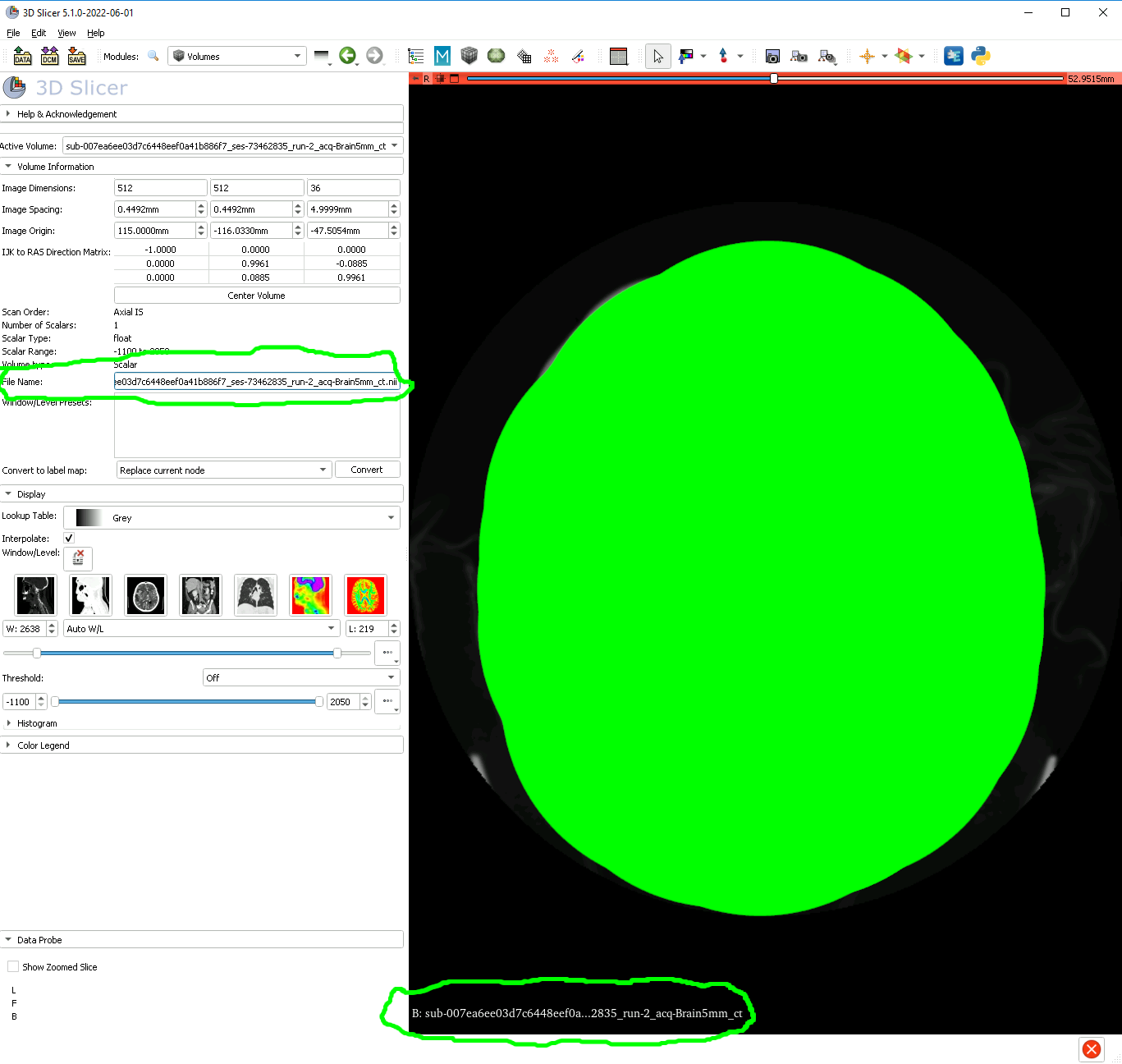
Task: Collapse the Volume Information section
Action: click(x=8, y=166)
